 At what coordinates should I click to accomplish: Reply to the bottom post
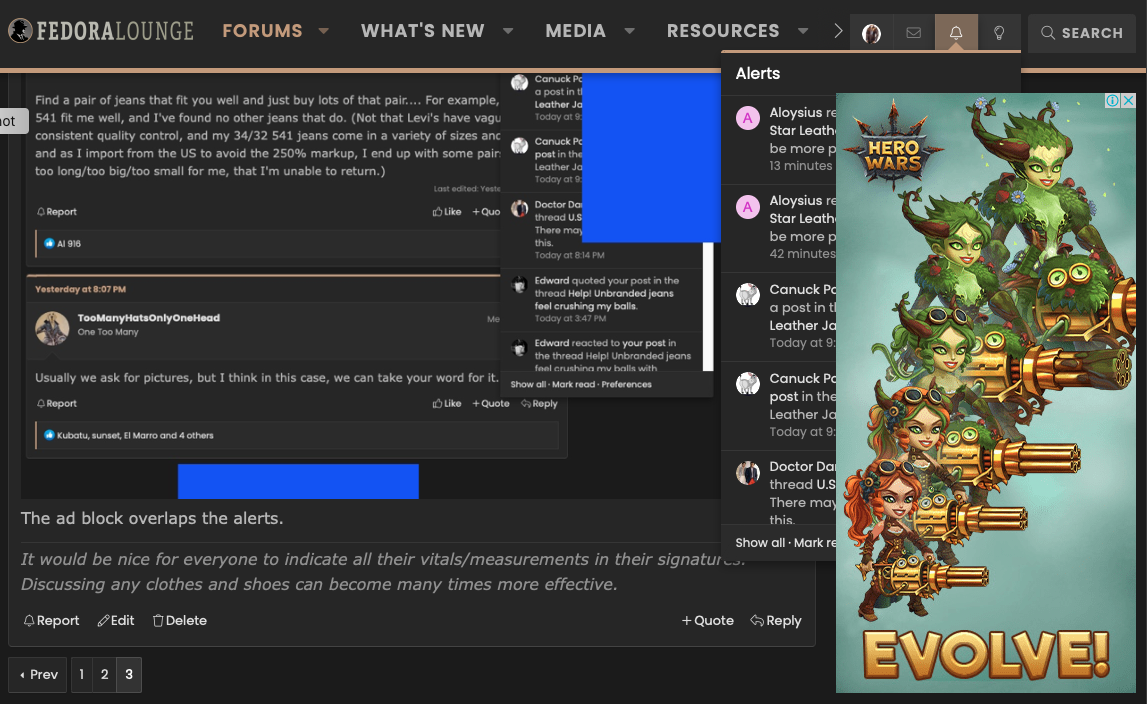[x=776, y=621]
